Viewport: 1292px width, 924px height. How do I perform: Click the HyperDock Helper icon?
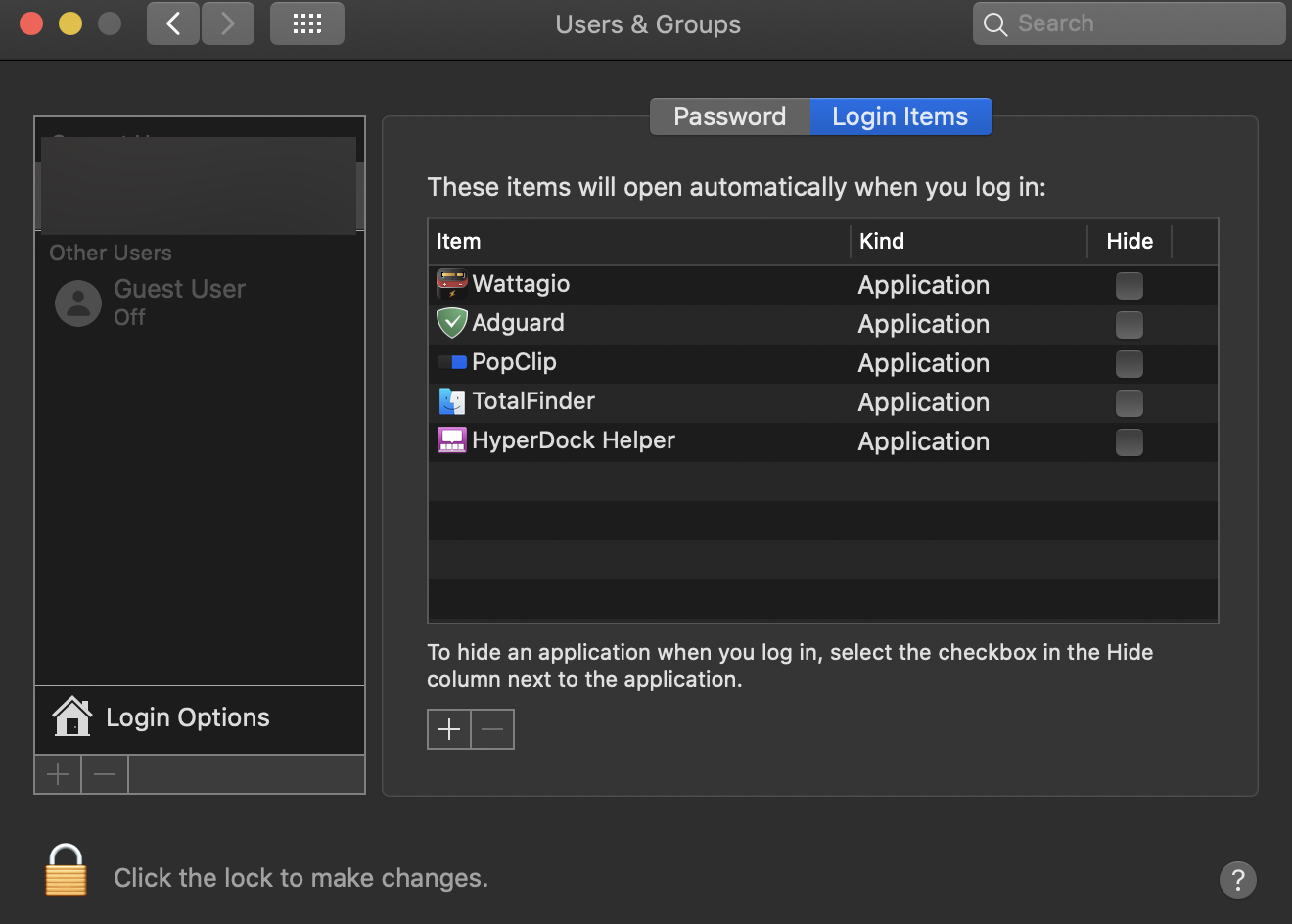451,440
